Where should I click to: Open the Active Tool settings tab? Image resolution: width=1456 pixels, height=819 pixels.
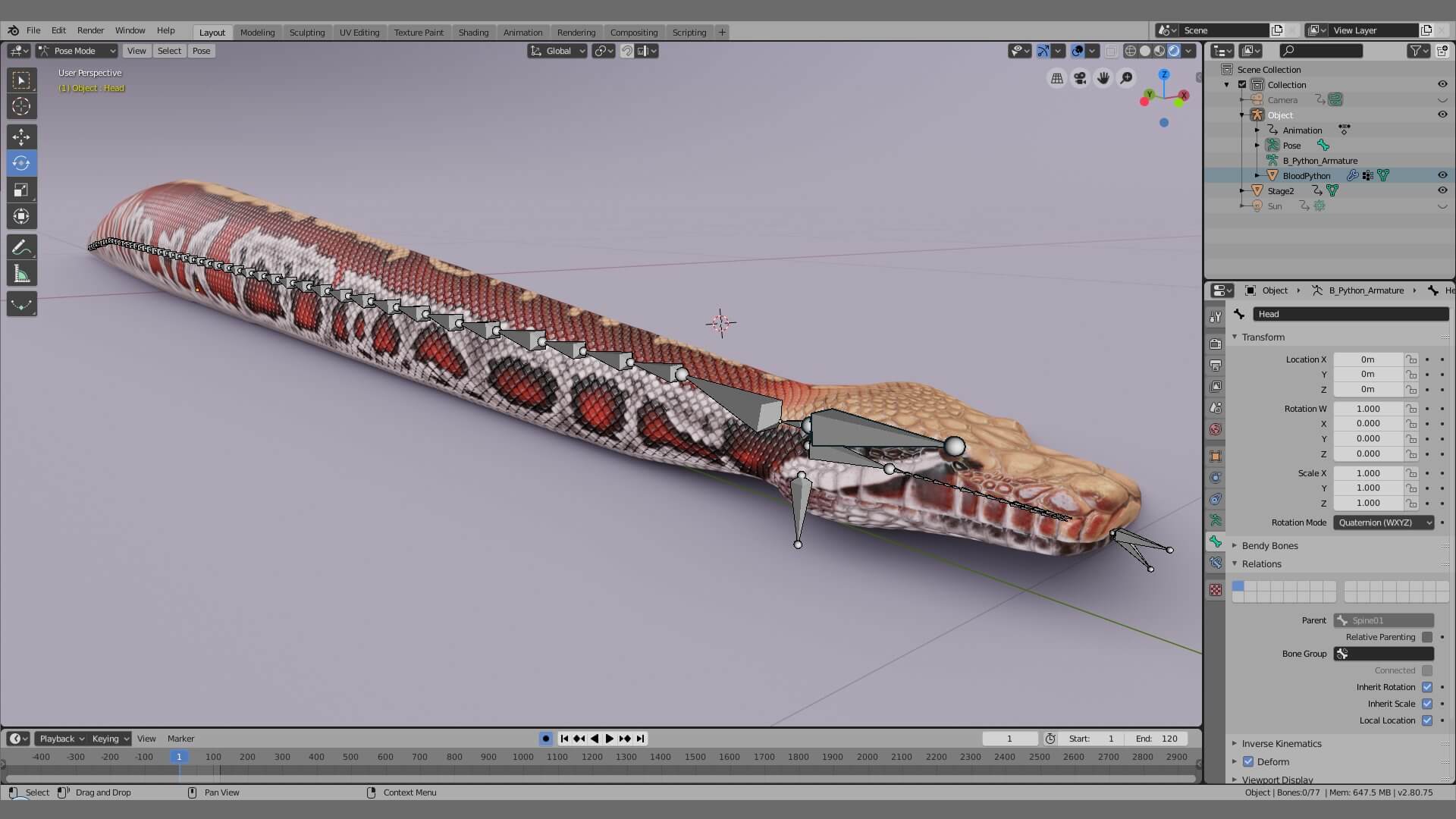pyautogui.click(x=1216, y=317)
